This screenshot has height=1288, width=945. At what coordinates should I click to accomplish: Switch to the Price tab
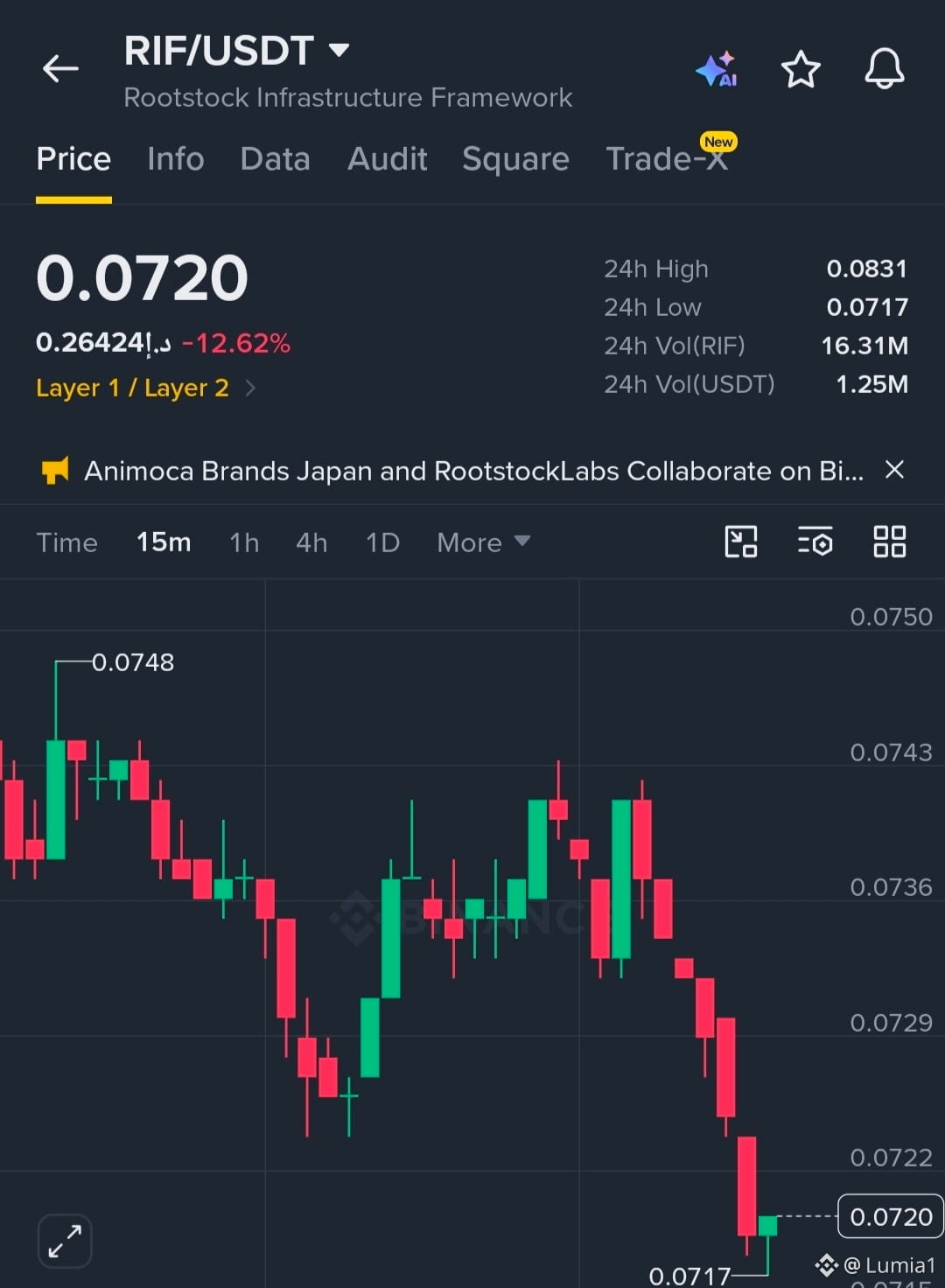(x=73, y=159)
